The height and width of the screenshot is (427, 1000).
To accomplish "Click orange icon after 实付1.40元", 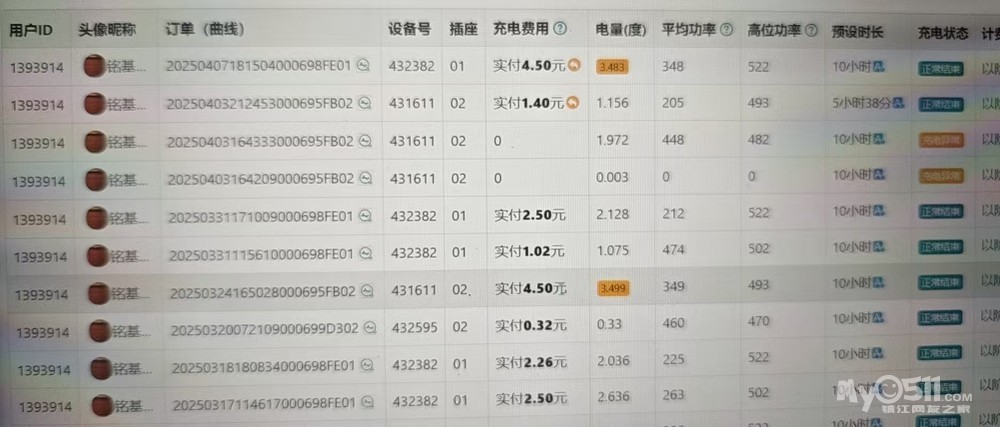I will point(572,103).
